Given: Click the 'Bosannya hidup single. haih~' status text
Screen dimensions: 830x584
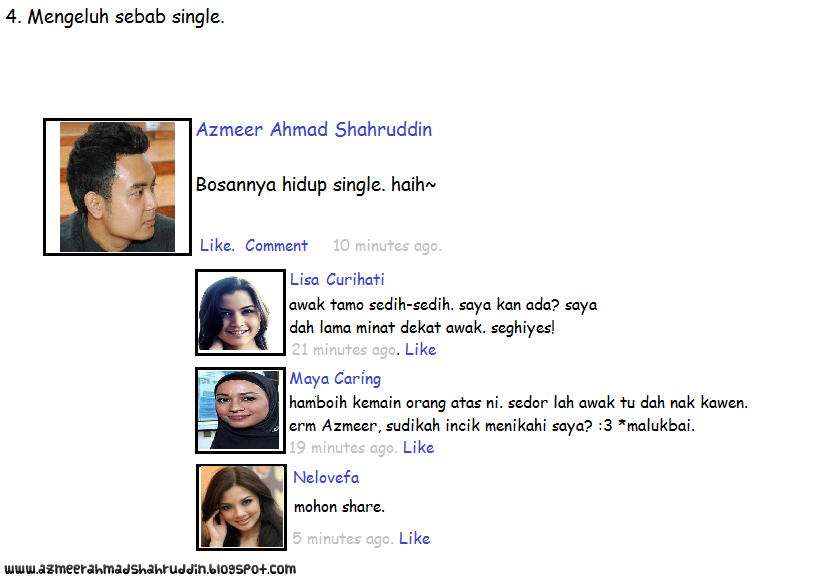Looking at the screenshot, I should tap(316, 185).
